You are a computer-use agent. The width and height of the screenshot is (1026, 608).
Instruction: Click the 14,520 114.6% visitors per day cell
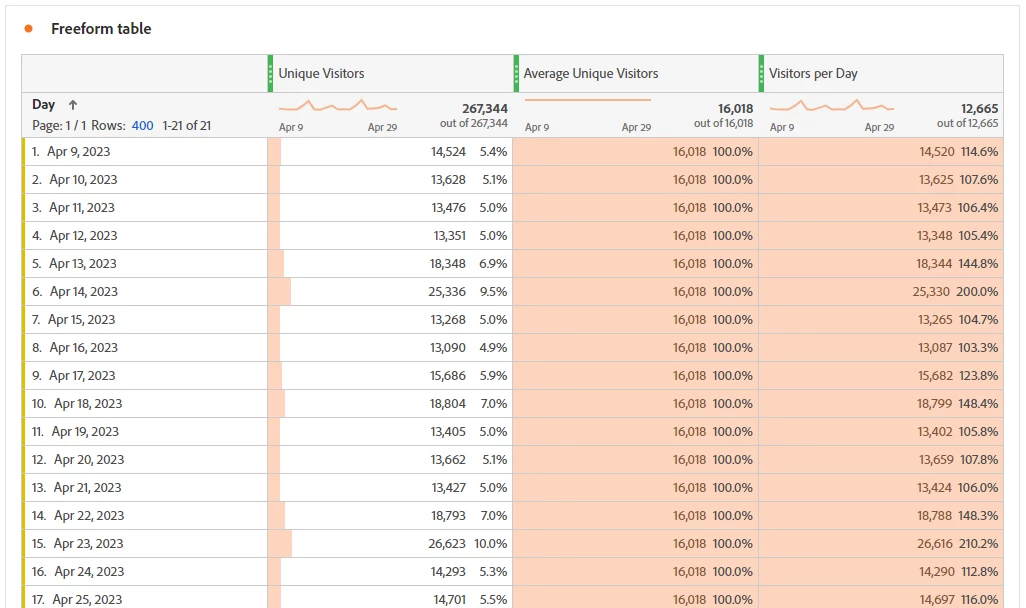point(881,152)
